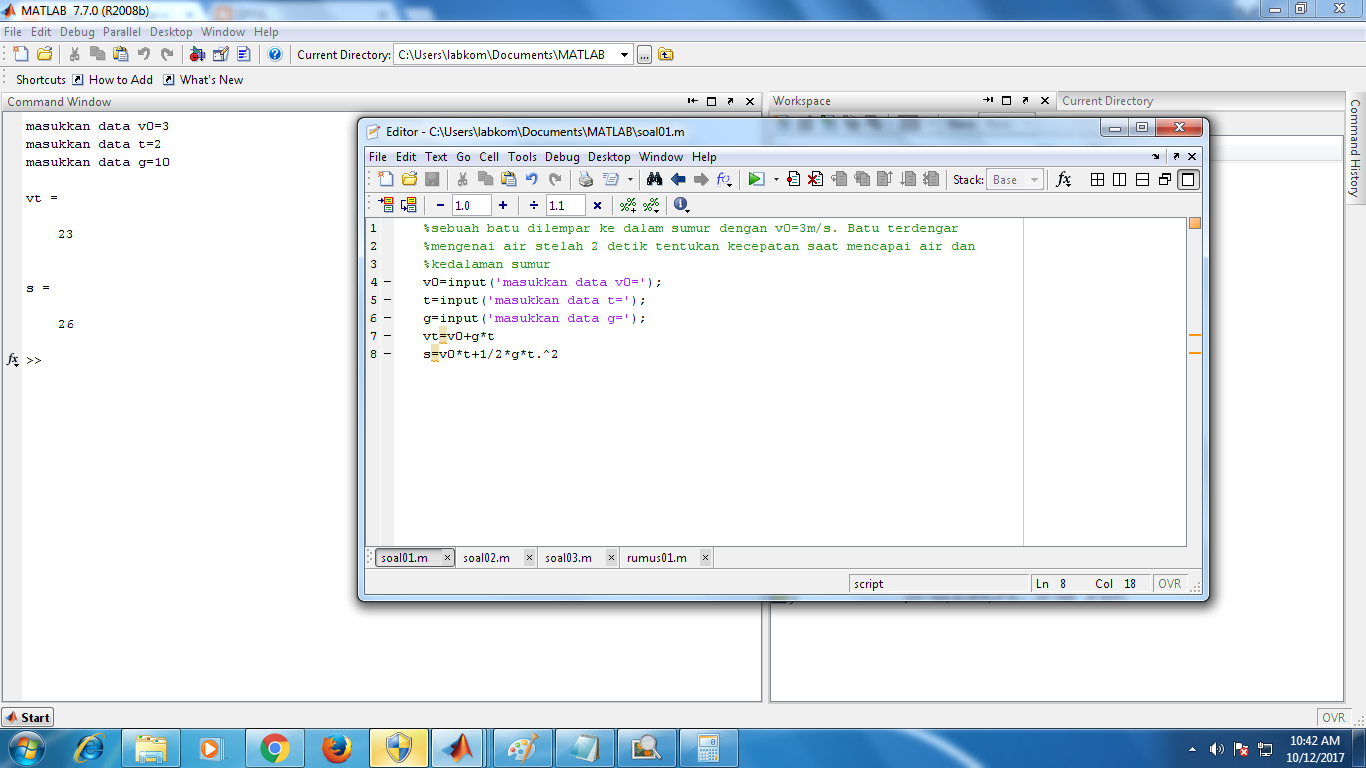1366x768 pixels.
Task: Click the 1.0 increment value field
Action: (471, 205)
